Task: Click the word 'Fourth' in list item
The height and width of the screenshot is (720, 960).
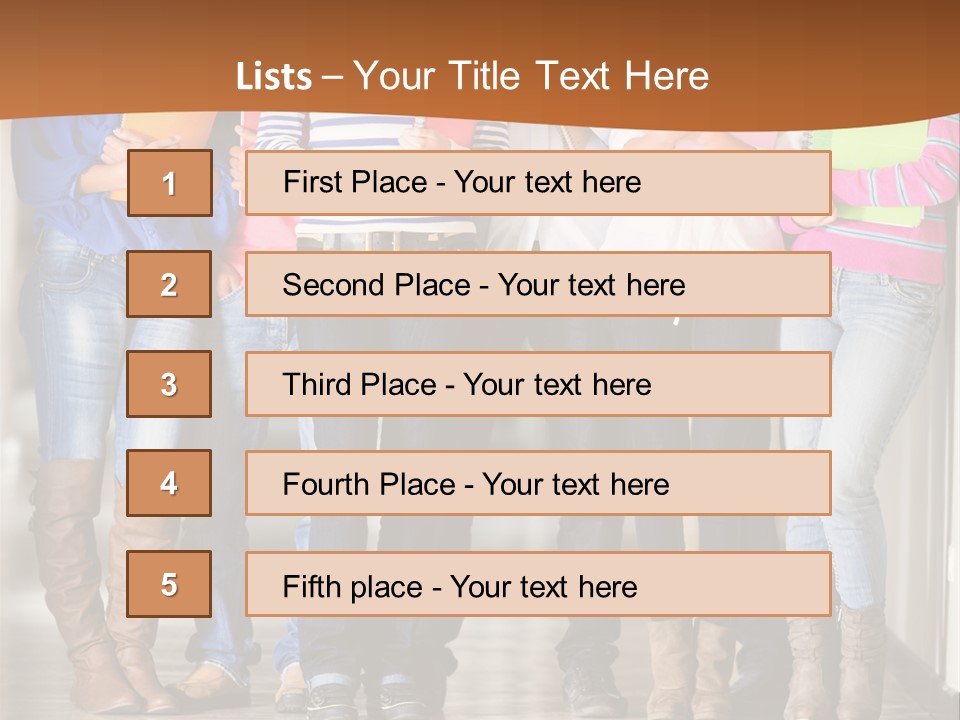Action: 321,485
